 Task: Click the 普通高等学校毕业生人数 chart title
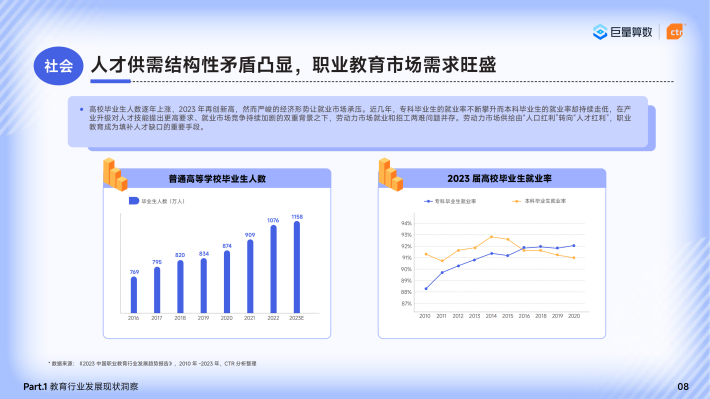(217, 179)
